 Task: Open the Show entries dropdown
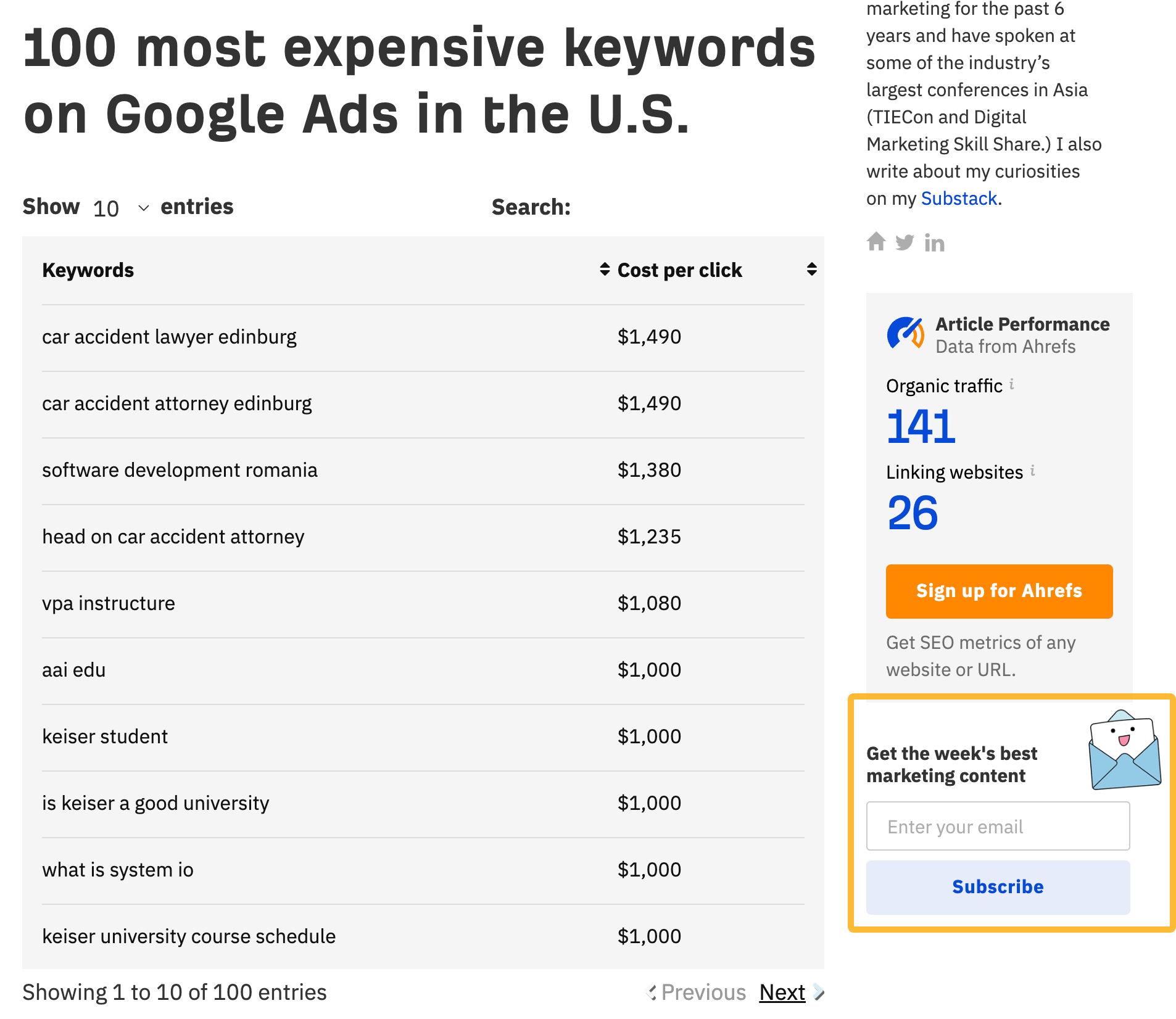(121, 208)
